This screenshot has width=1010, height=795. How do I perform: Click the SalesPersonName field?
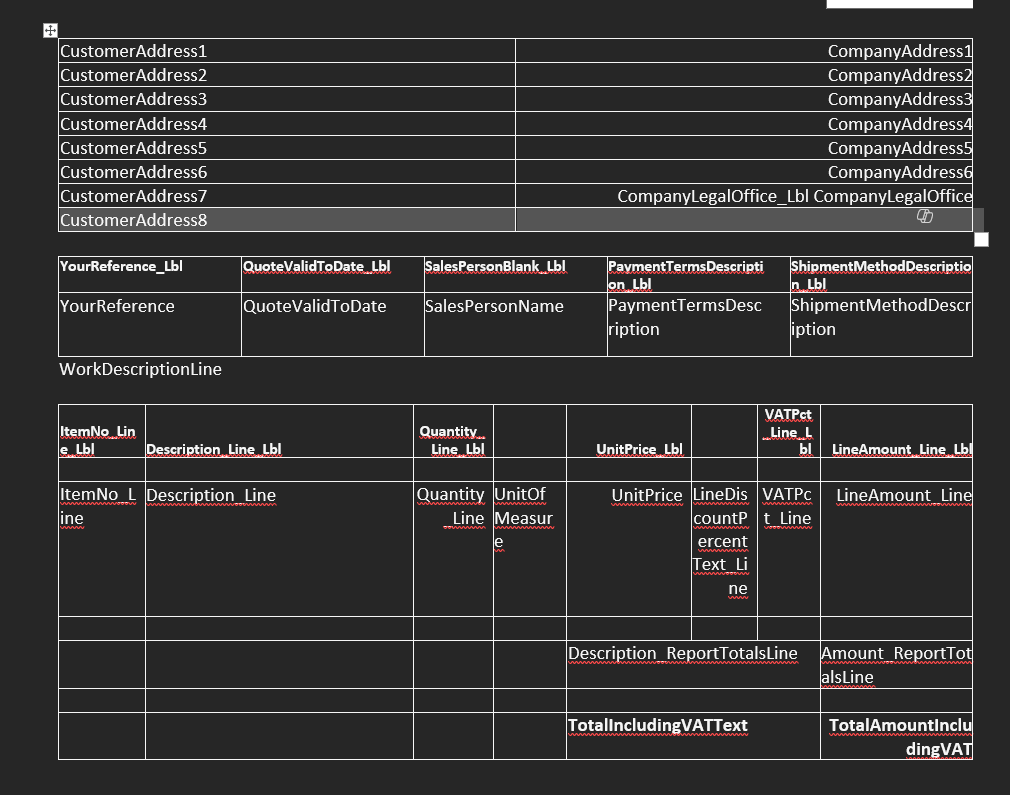click(x=494, y=306)
